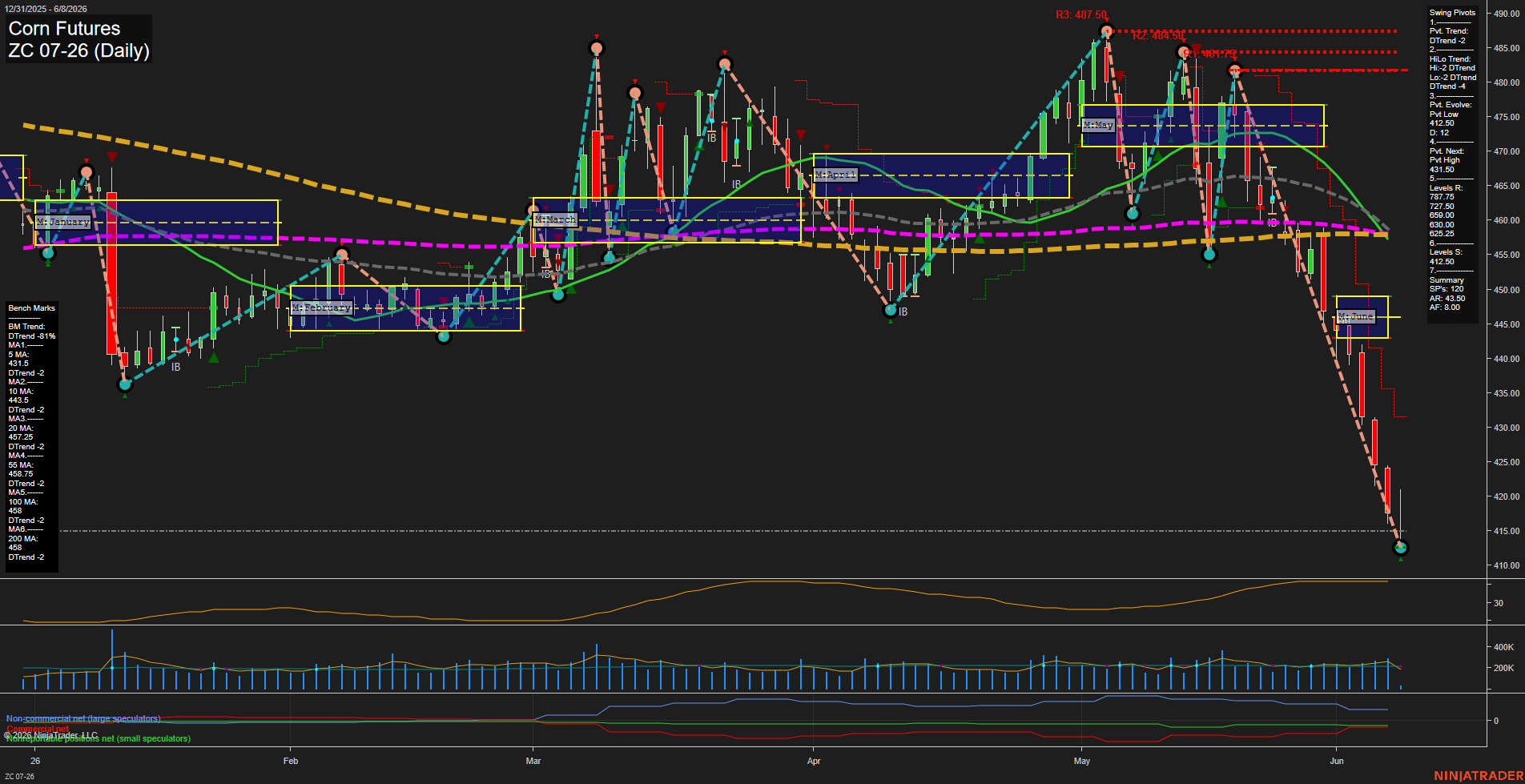Click the Pvt. Trend: label

pos(1449,31)
